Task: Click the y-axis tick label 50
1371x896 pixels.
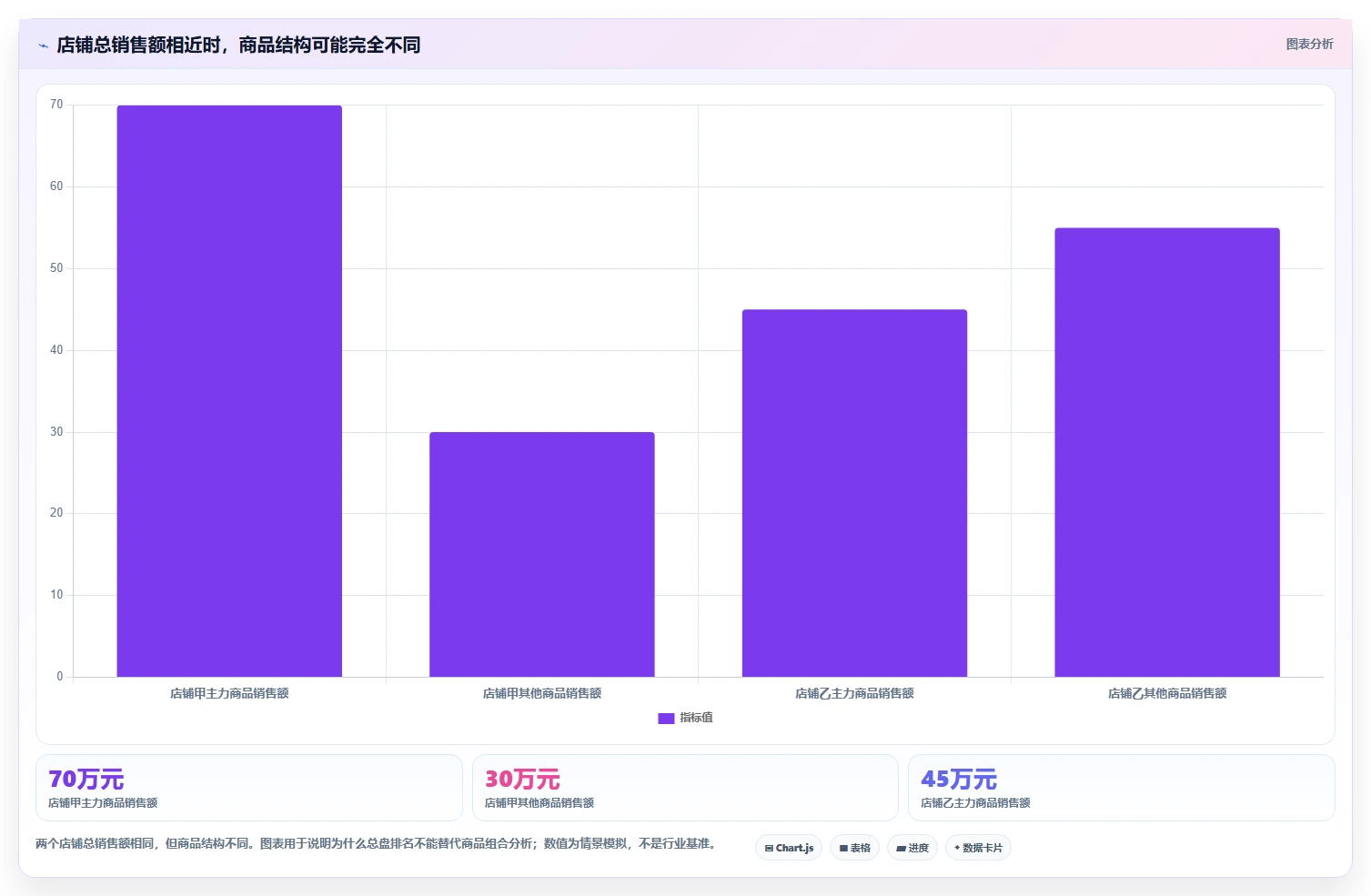Action: (56, 268)
